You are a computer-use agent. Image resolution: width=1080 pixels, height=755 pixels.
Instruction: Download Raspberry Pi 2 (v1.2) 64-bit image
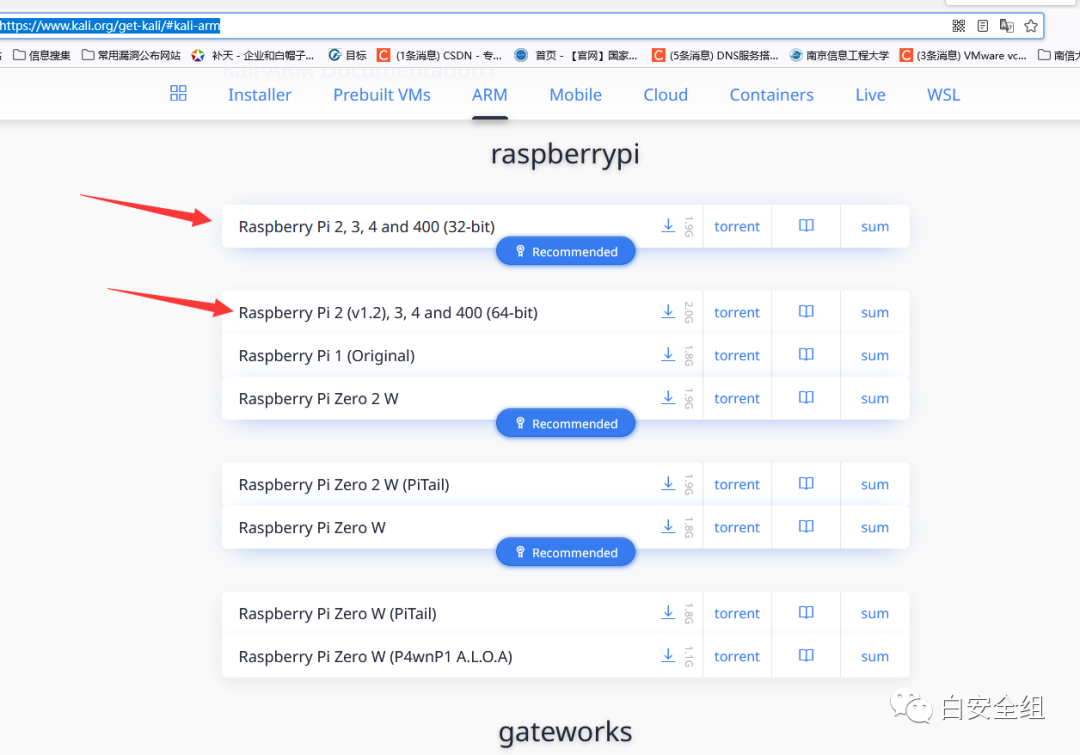pos(668,311)
